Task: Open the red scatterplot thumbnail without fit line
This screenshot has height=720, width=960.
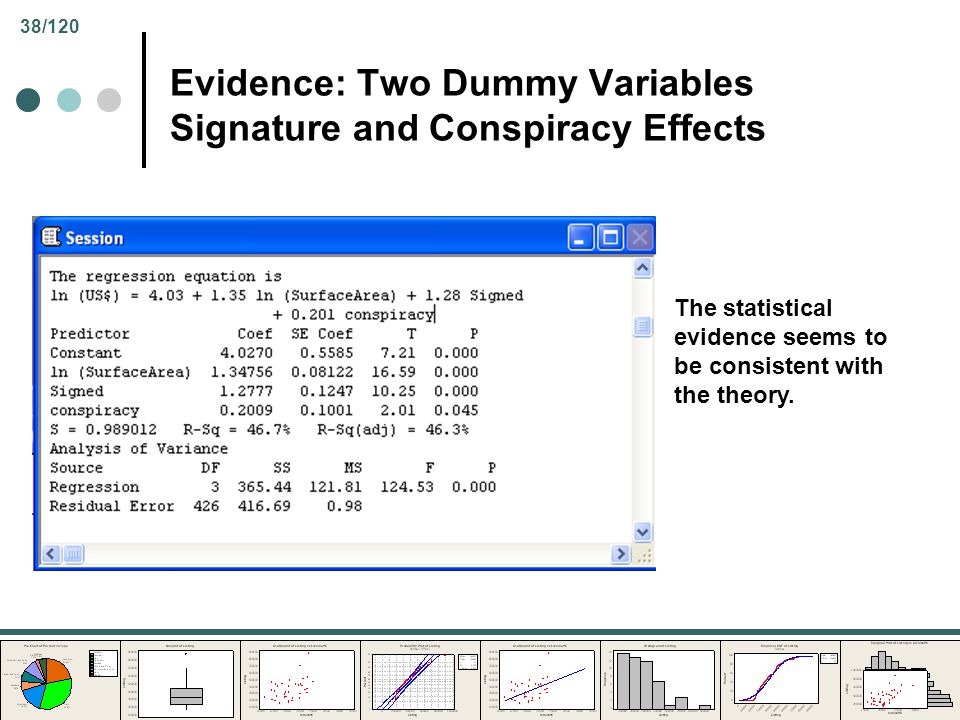Action: (x=300, y=680)
